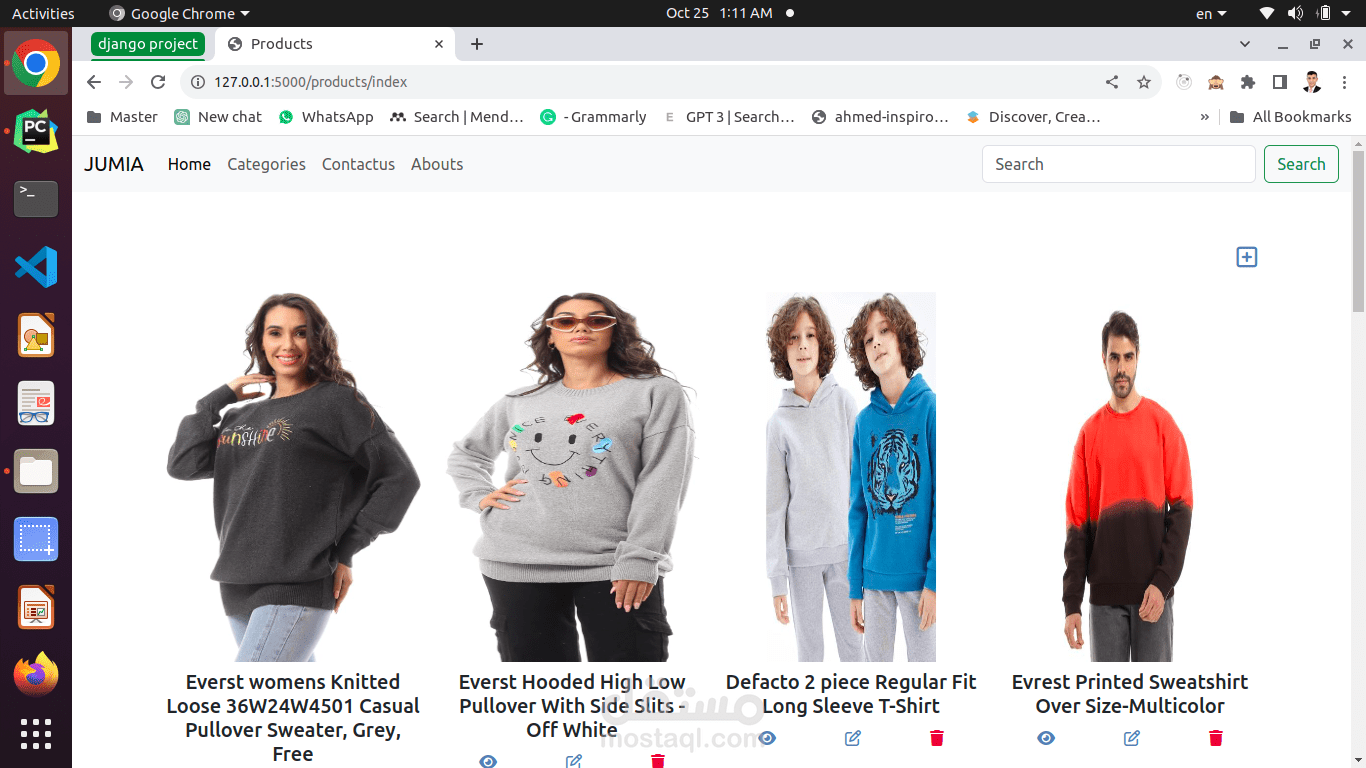Open the Search Mend bookmark

pyautogui.click(x=456, y=117)
